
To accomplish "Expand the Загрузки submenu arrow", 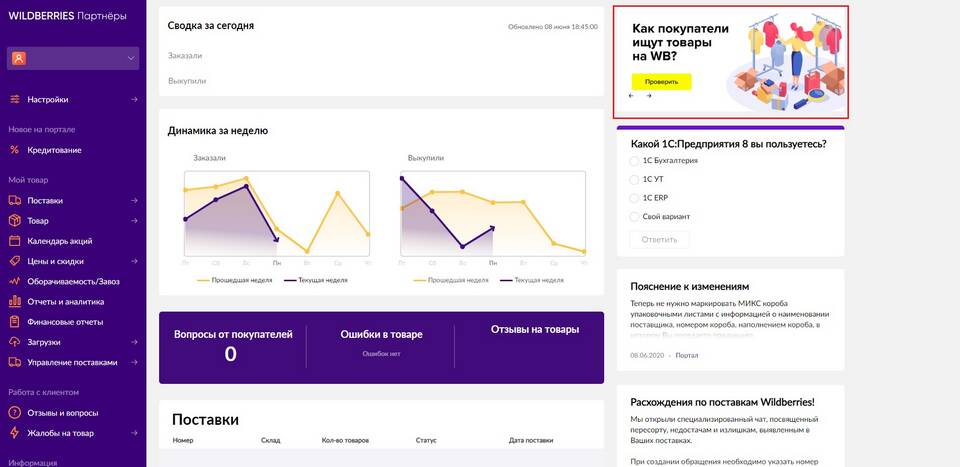I will (134, 342).
